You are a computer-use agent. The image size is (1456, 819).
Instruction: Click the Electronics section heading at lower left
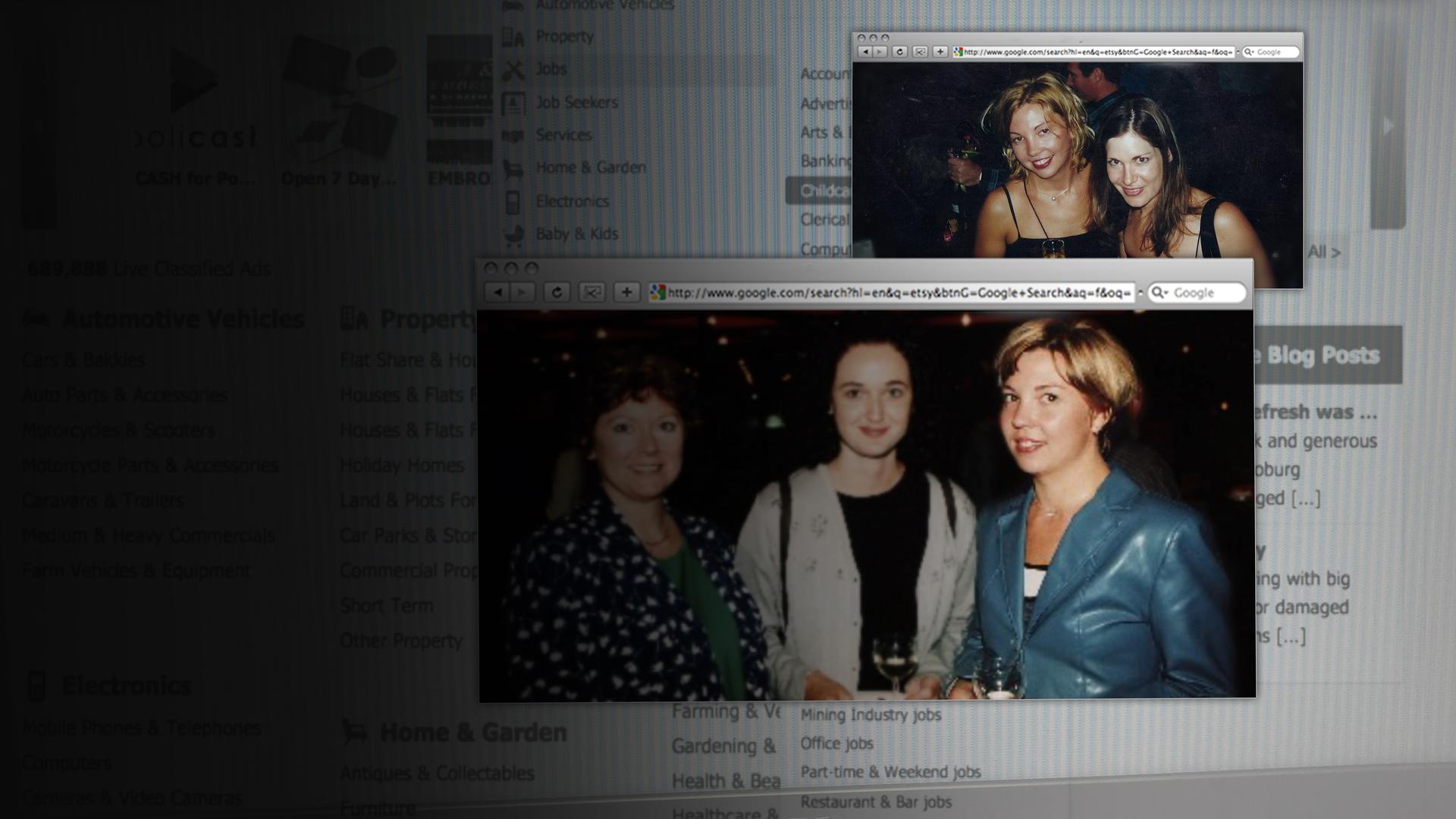tap(127, 686)
